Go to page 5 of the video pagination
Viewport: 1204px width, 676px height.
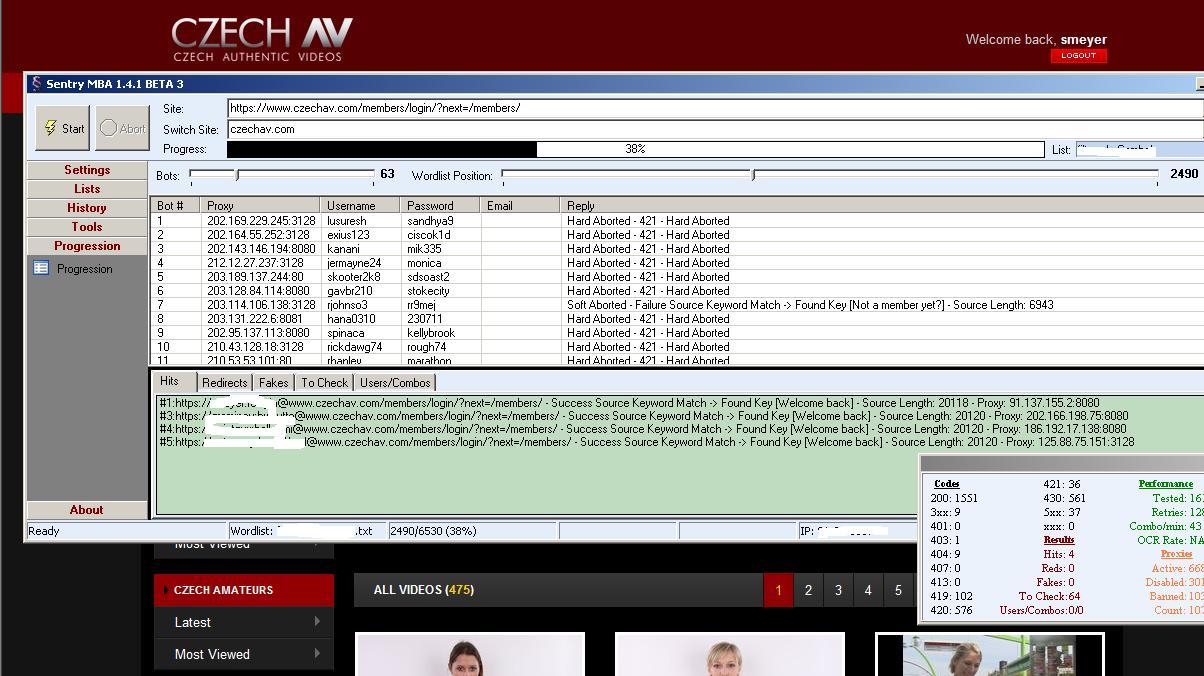tap(898, 590)
